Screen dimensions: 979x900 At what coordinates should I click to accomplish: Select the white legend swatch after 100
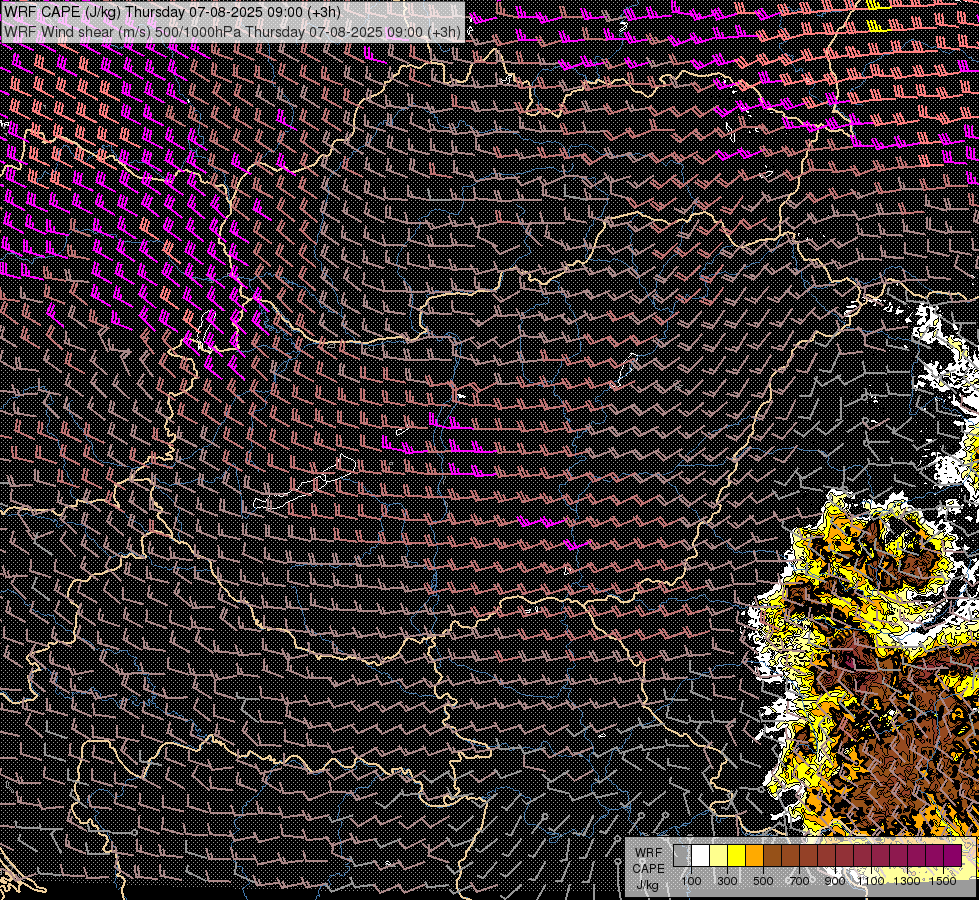[x=701, y=855]
